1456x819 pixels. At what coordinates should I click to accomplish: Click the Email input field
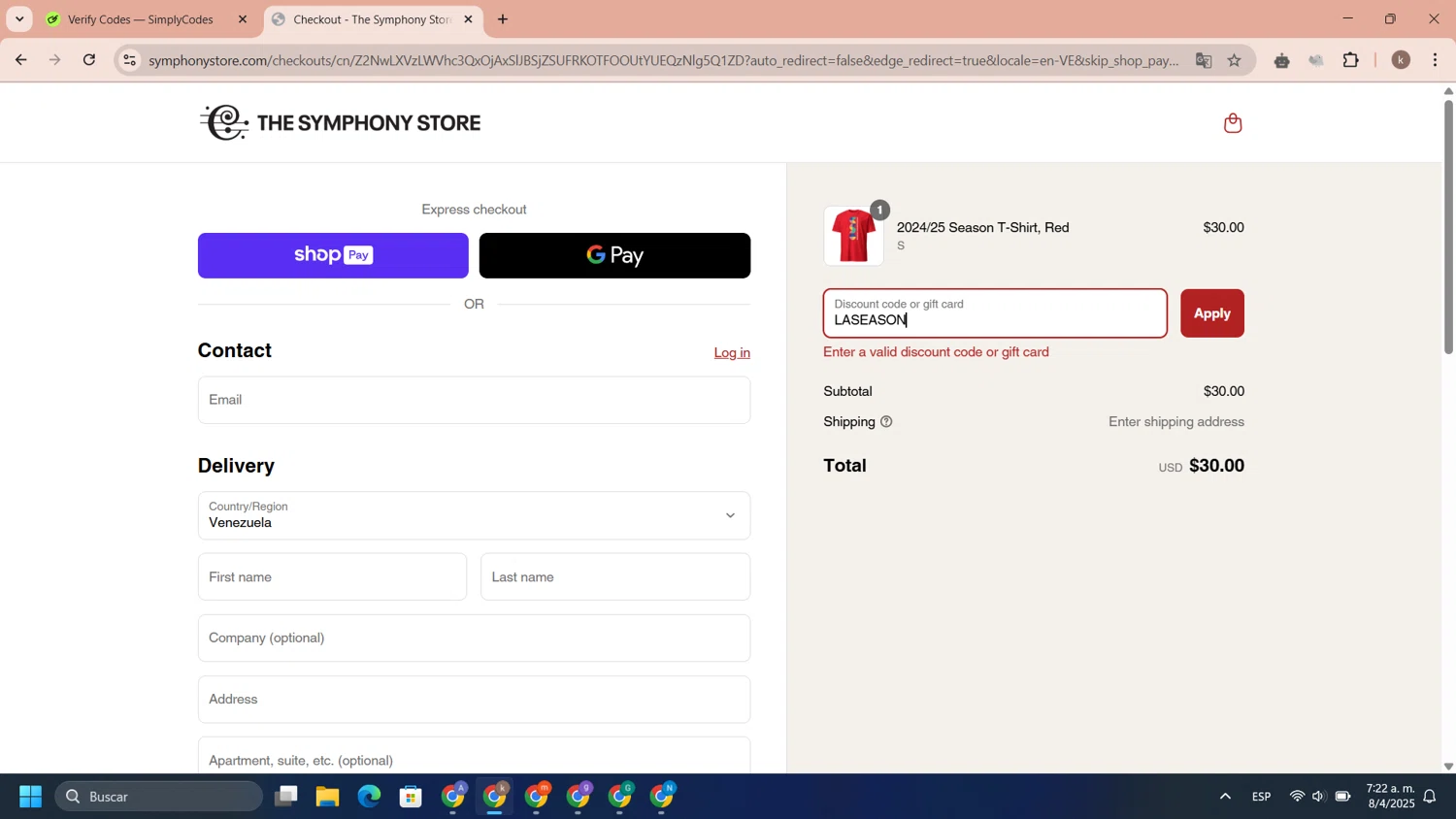(x=474, y=400)
